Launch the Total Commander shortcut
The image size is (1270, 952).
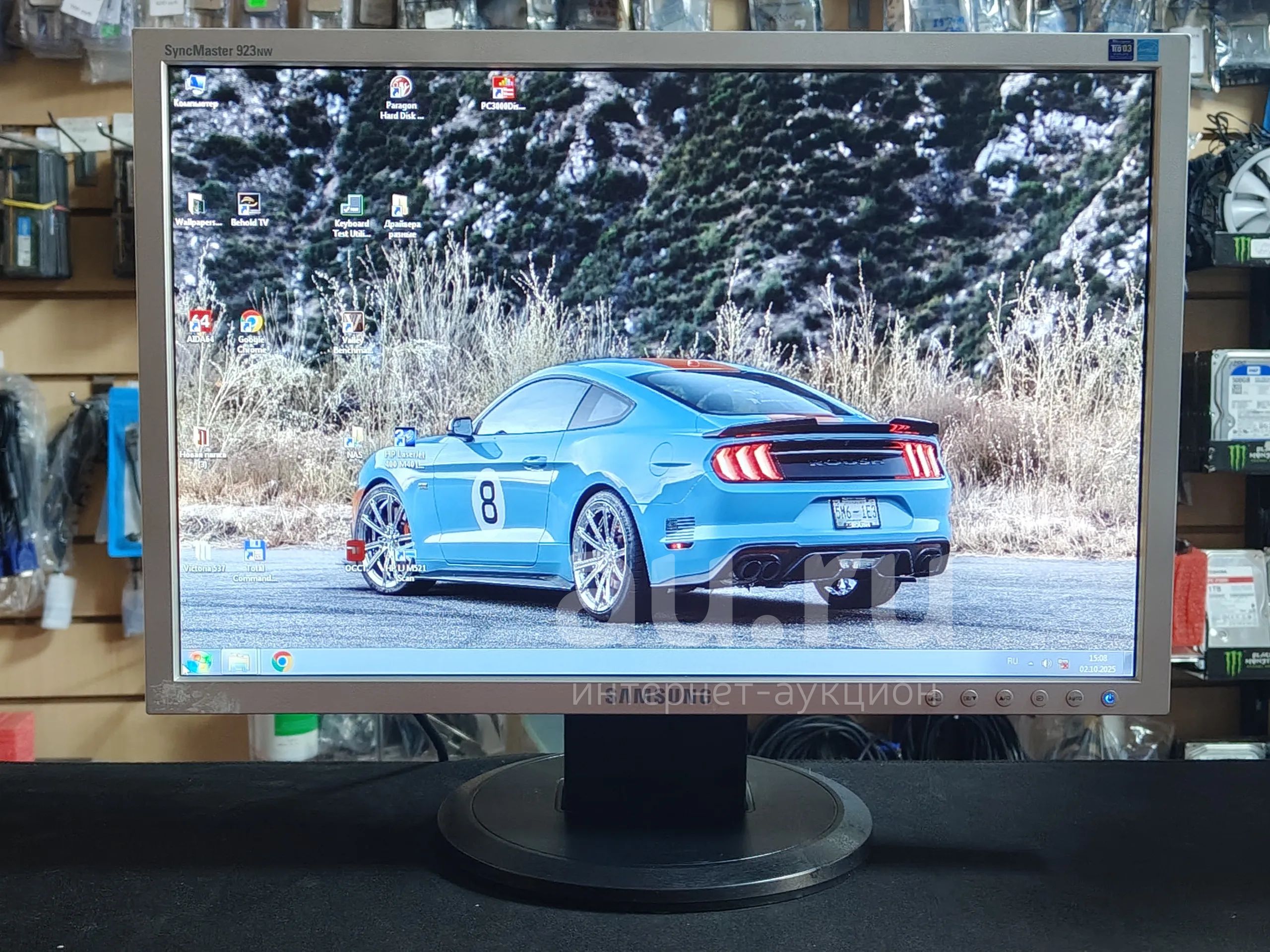point(254,552)
